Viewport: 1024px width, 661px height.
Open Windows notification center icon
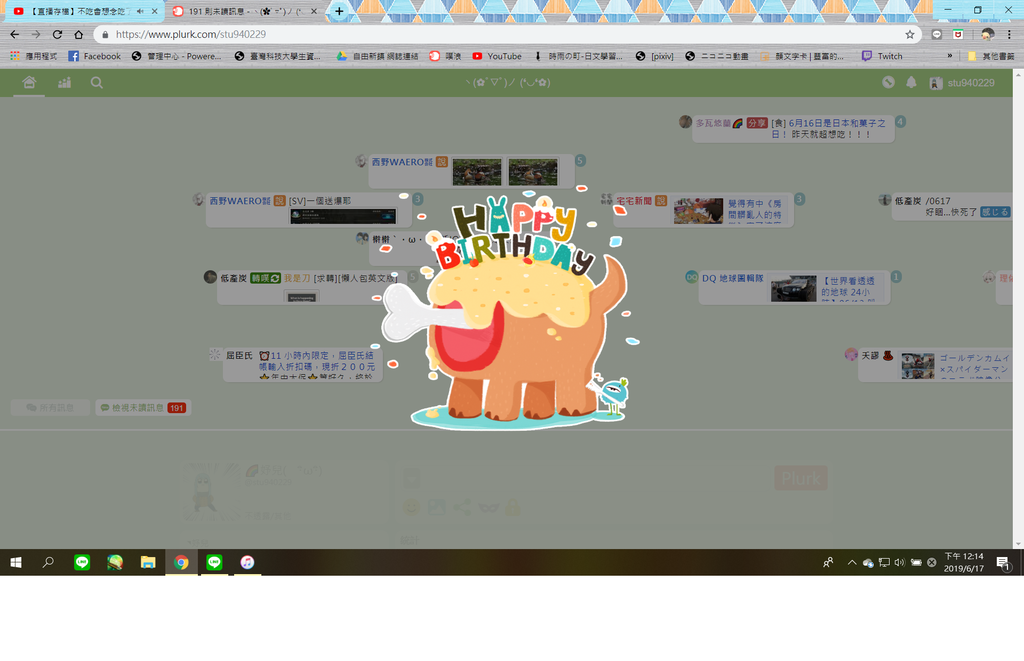click(1004, 563)
